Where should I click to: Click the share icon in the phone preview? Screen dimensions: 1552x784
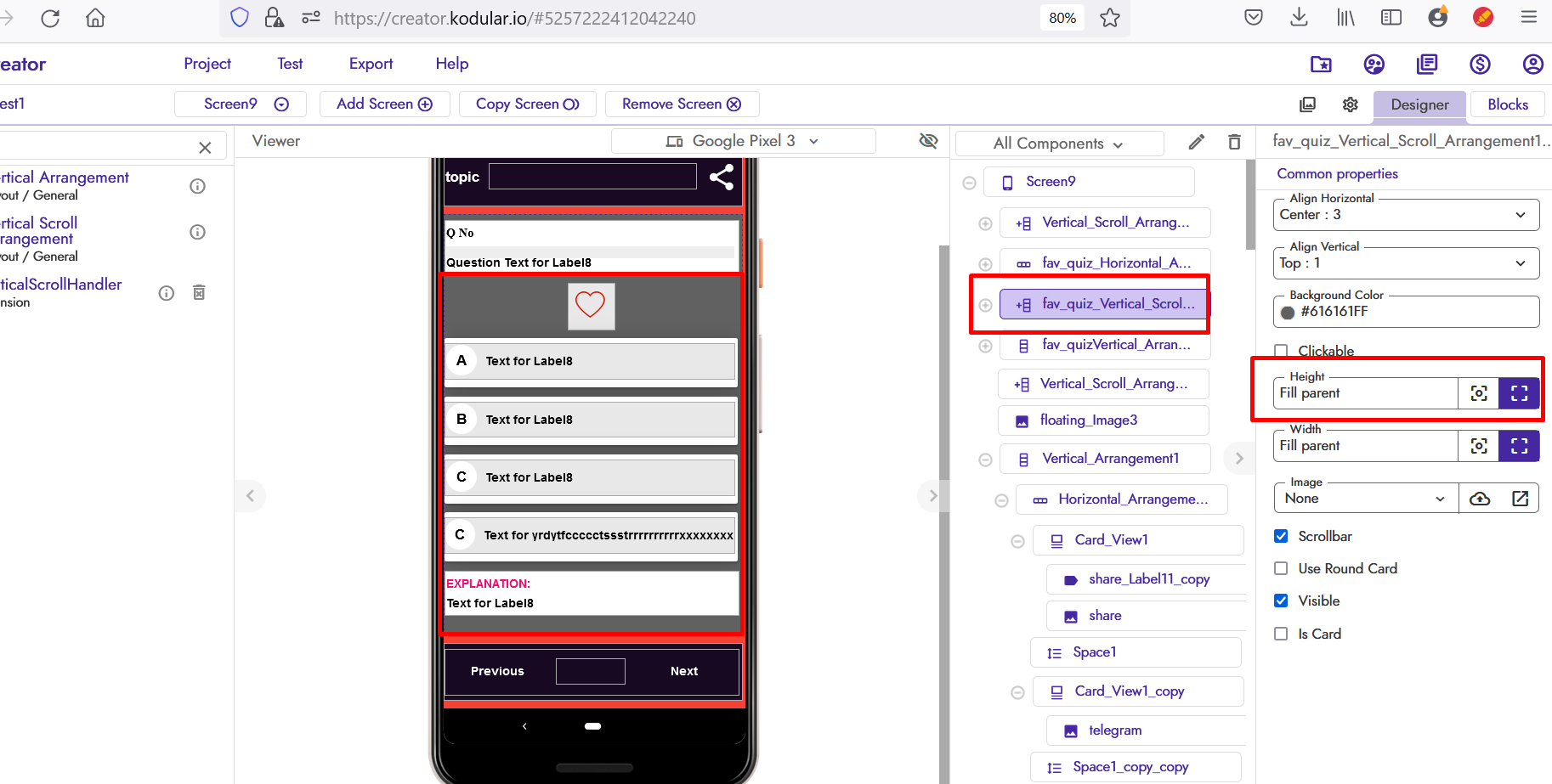point(722,177)
